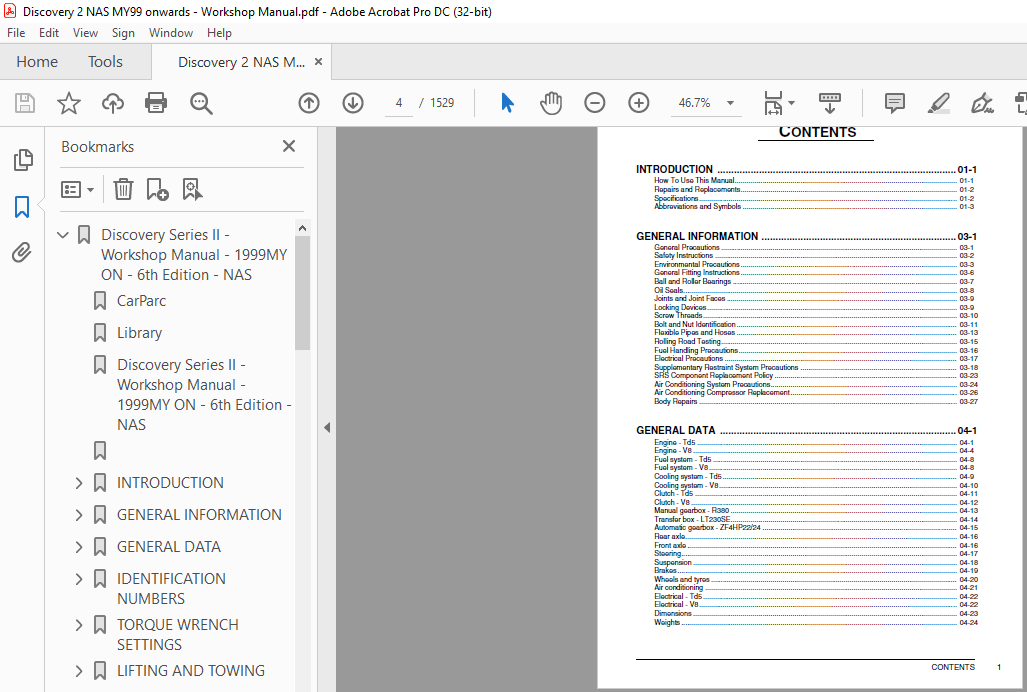Select the Discovery 2 NAS document tab
Image resolution: width=1027 pixels, height=692 pixels.
[x=241, y=62]
